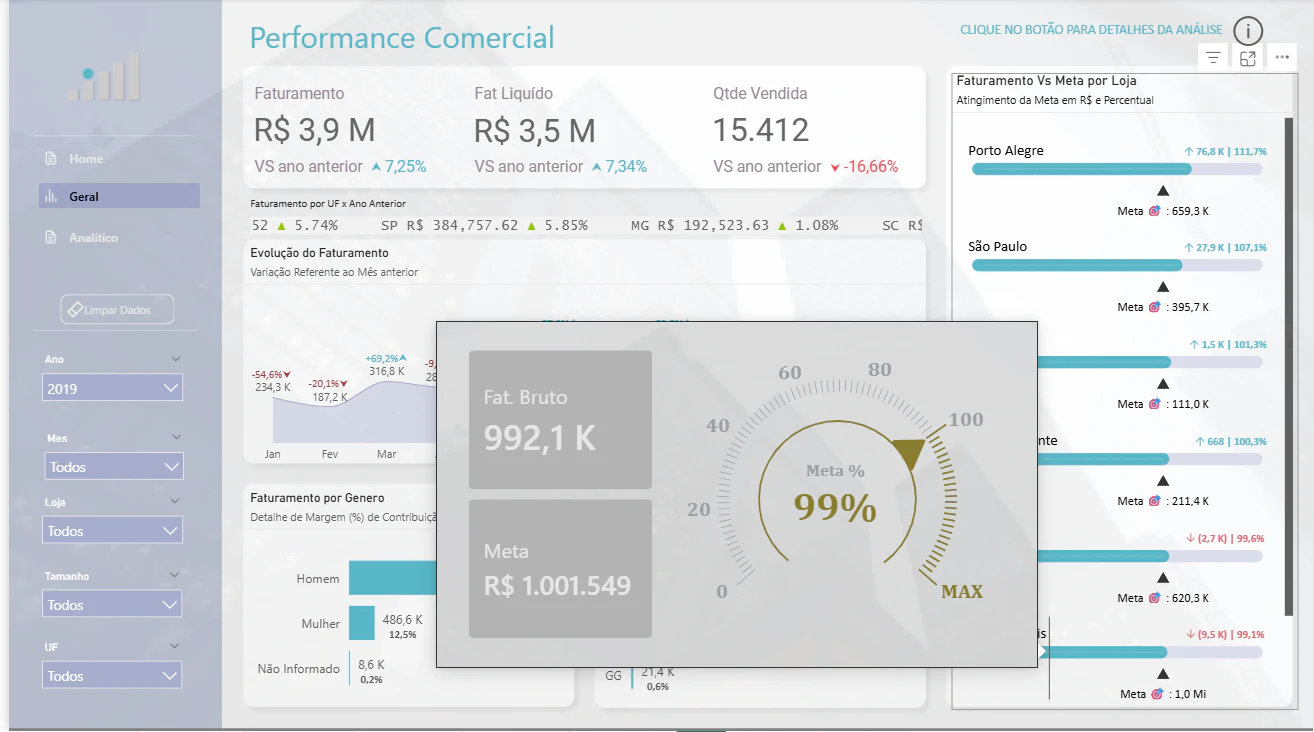Open the filter icon on the visual header
Screen dimensions: 1314x732
coord(1213,58)
